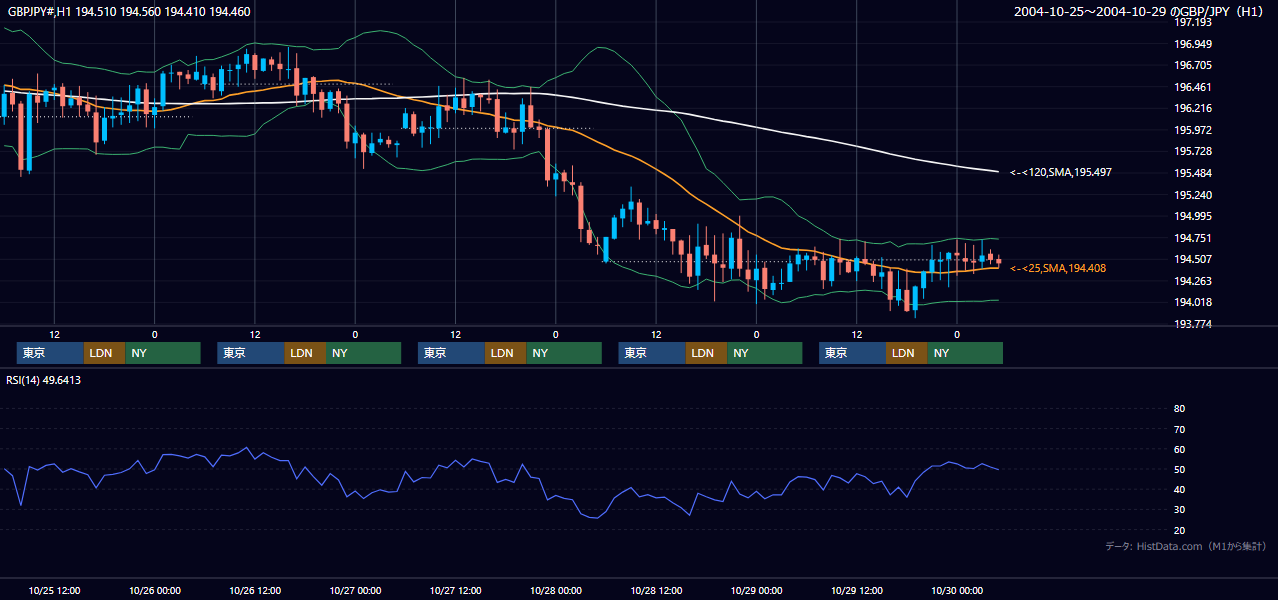Click the 10/29 00:00 time axis label
The image size is (1278, 600).
[756, 590]
